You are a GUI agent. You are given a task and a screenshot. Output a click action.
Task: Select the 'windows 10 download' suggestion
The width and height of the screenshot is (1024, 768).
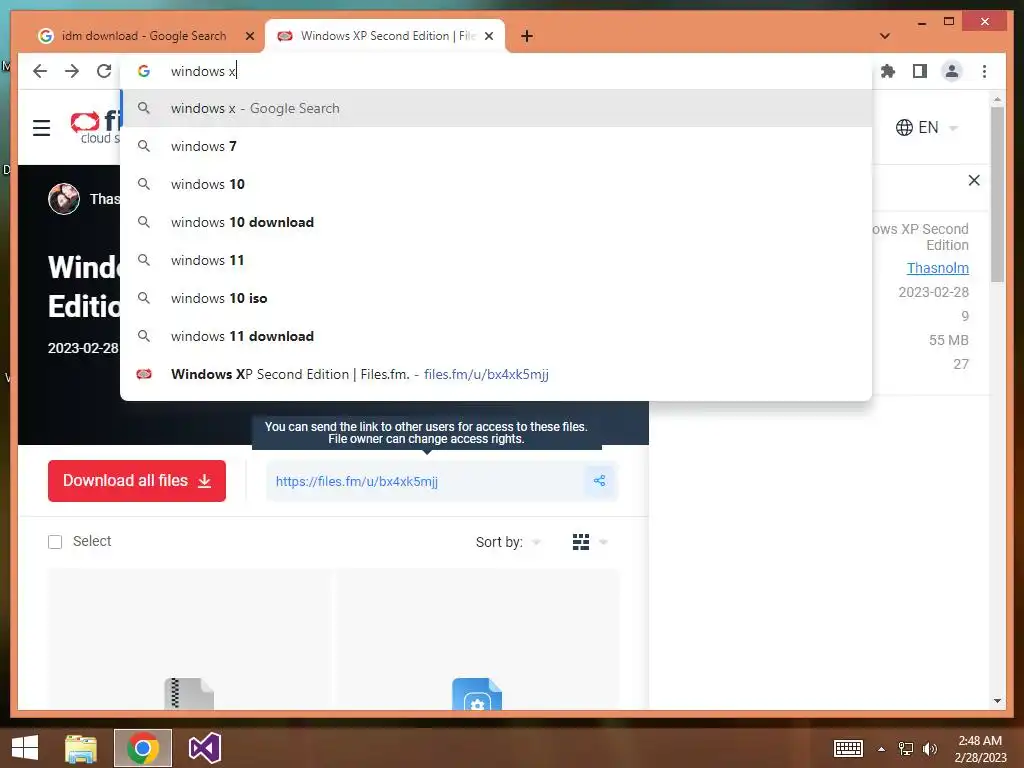pyautogui.click(x=496, y=222)
